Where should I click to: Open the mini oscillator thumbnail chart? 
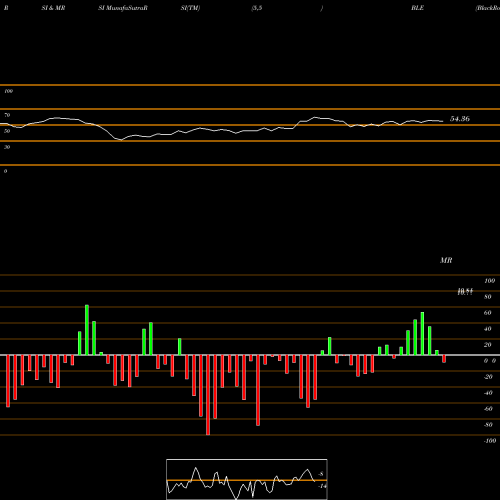(247, 479)
